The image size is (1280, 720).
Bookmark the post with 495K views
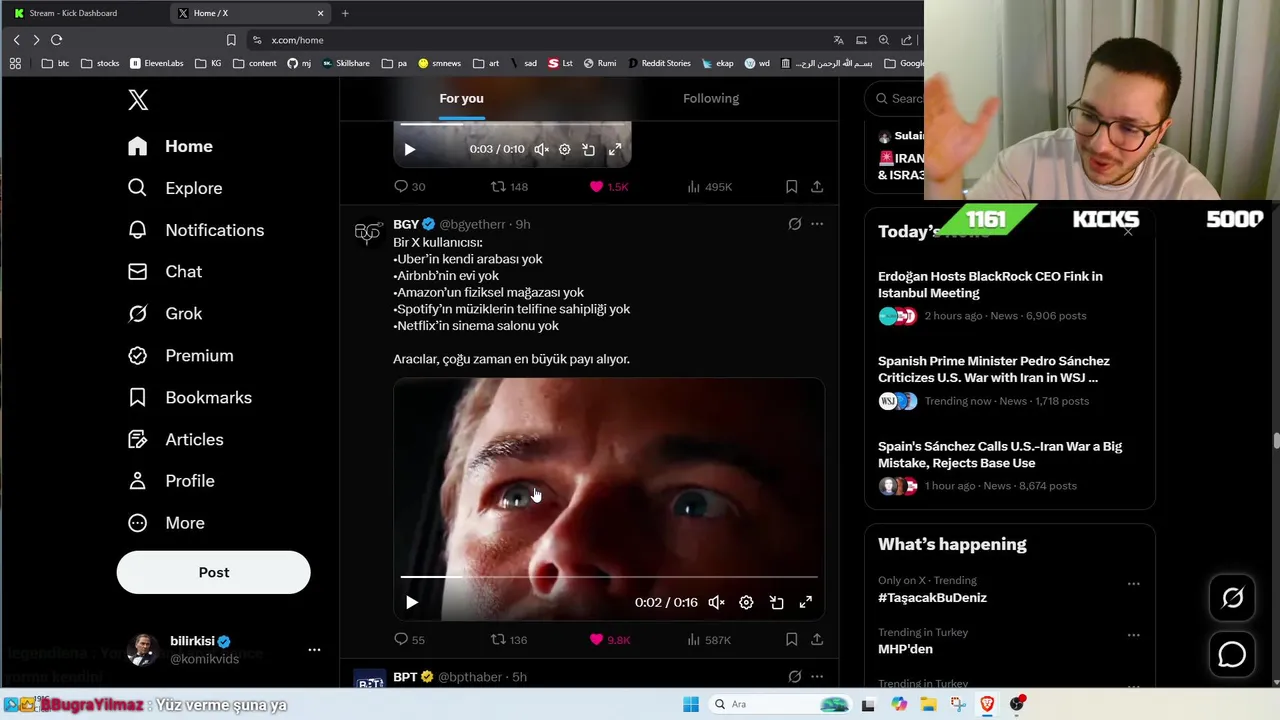[x=791, y=186]
